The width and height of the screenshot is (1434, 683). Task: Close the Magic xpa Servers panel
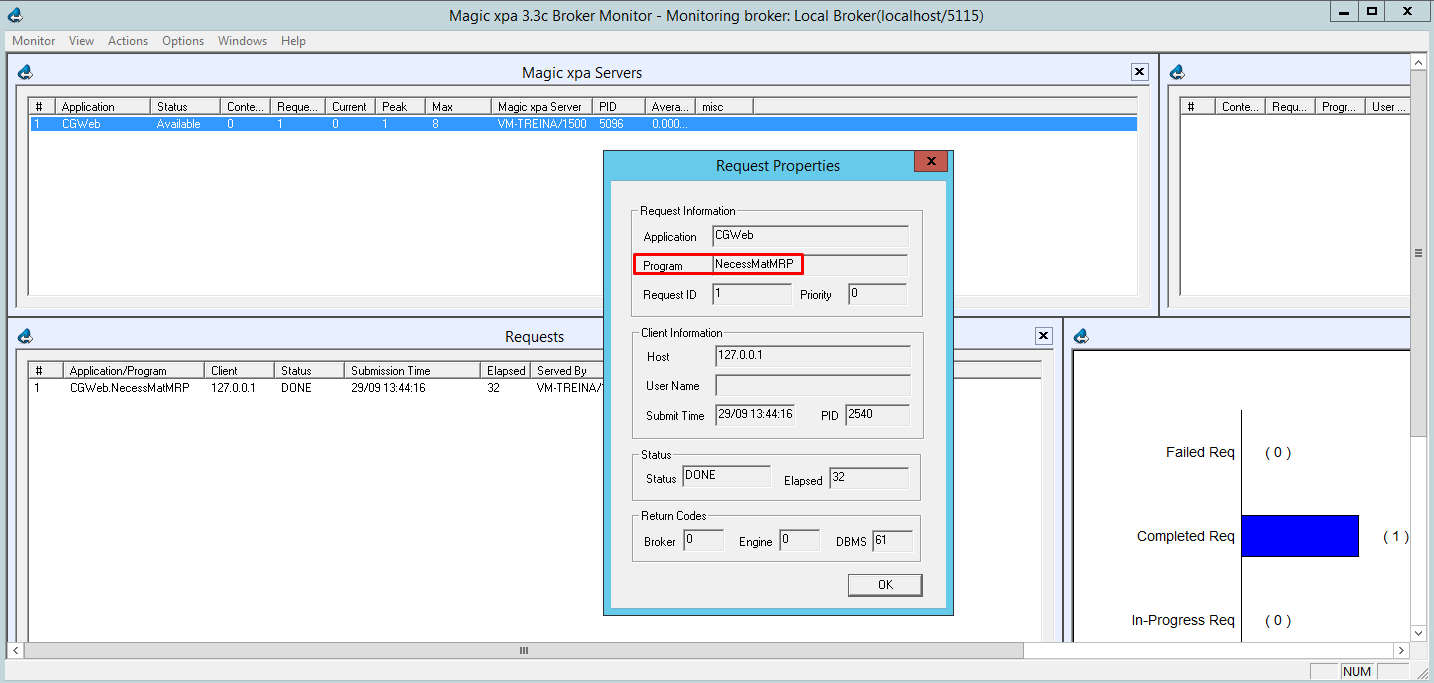(x=1139, y=72)
